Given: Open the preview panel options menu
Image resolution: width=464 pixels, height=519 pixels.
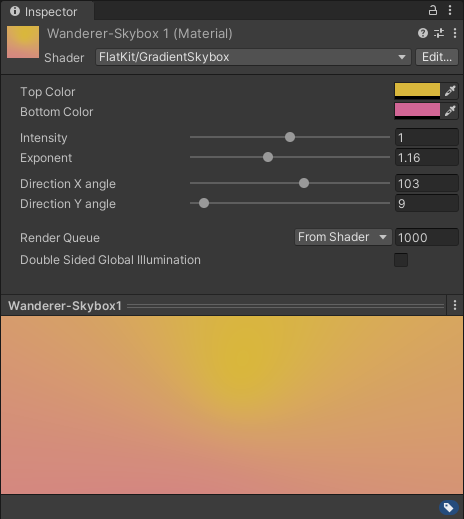Looking at the screenshot, I should 455,305.
